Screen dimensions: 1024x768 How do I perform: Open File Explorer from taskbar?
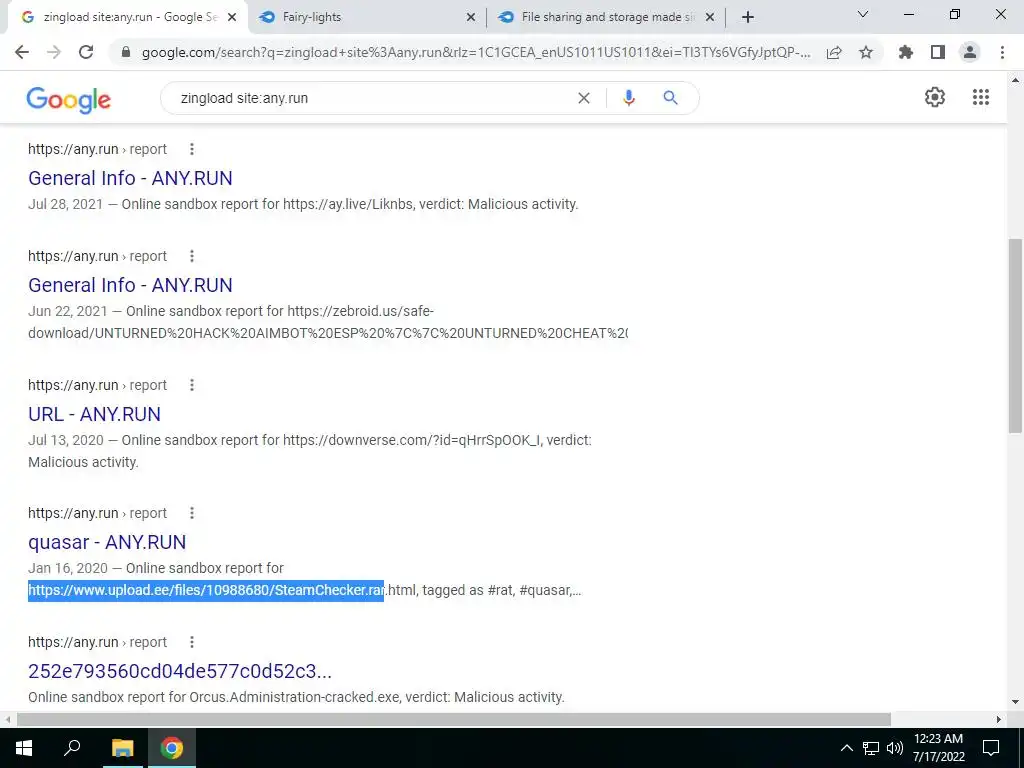point(122,748)
